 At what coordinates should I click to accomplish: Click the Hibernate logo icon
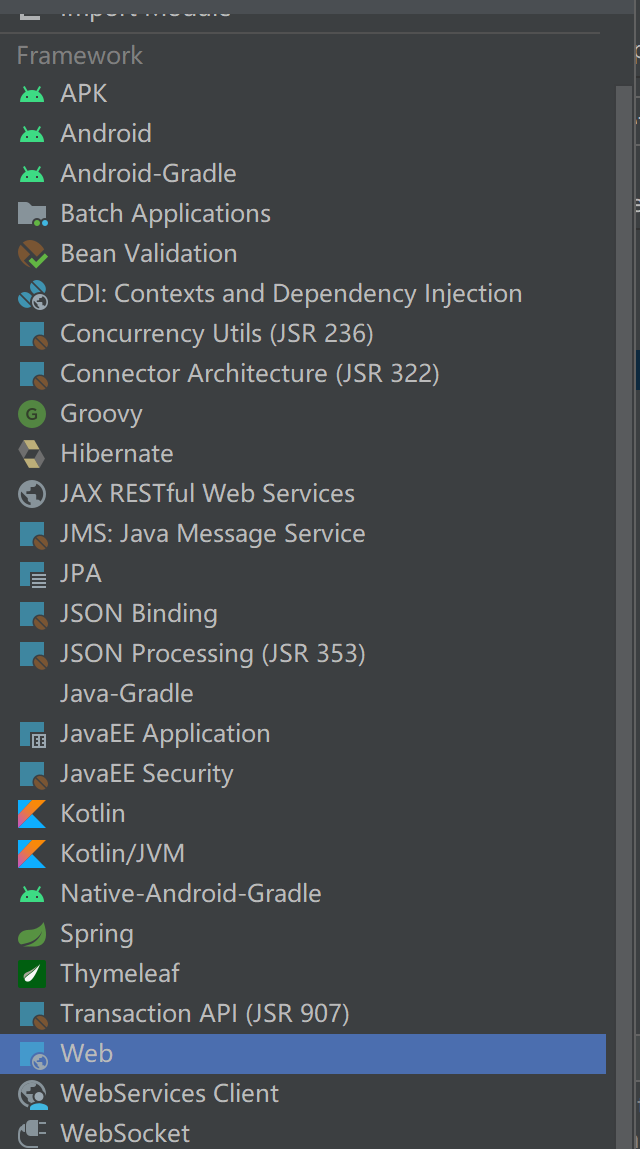coord(32,454)
